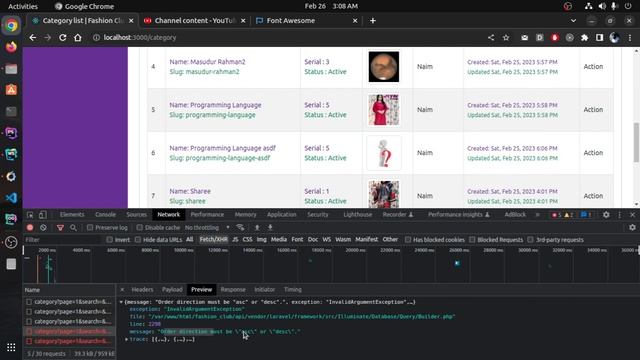Open network search magnifier icon
Screen dimensions: 640x360
tap(73, 228)
